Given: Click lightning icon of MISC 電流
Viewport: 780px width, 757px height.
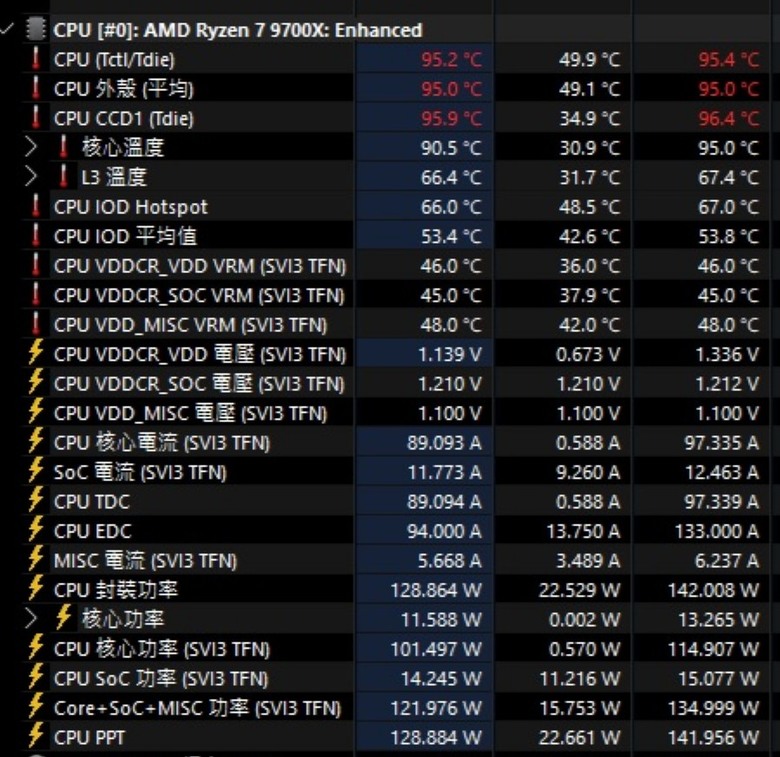Looking at the screenshot, I should click(x=35, y=559).
